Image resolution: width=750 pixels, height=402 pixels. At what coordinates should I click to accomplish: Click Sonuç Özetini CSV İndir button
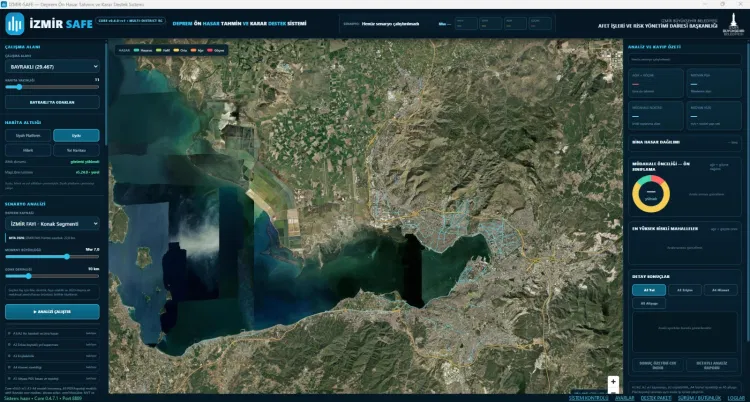point(658,365)
